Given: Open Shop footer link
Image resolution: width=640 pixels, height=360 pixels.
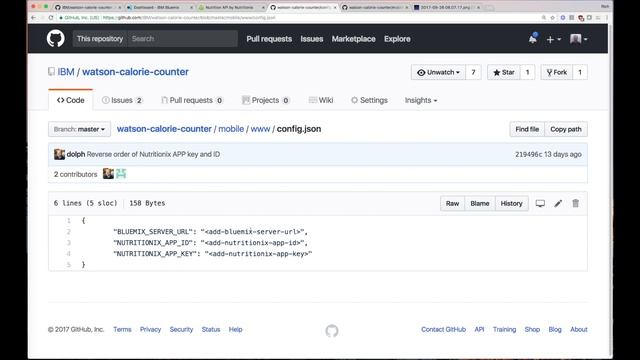Looking at the screenshot, I should click(x=532, y=329).
